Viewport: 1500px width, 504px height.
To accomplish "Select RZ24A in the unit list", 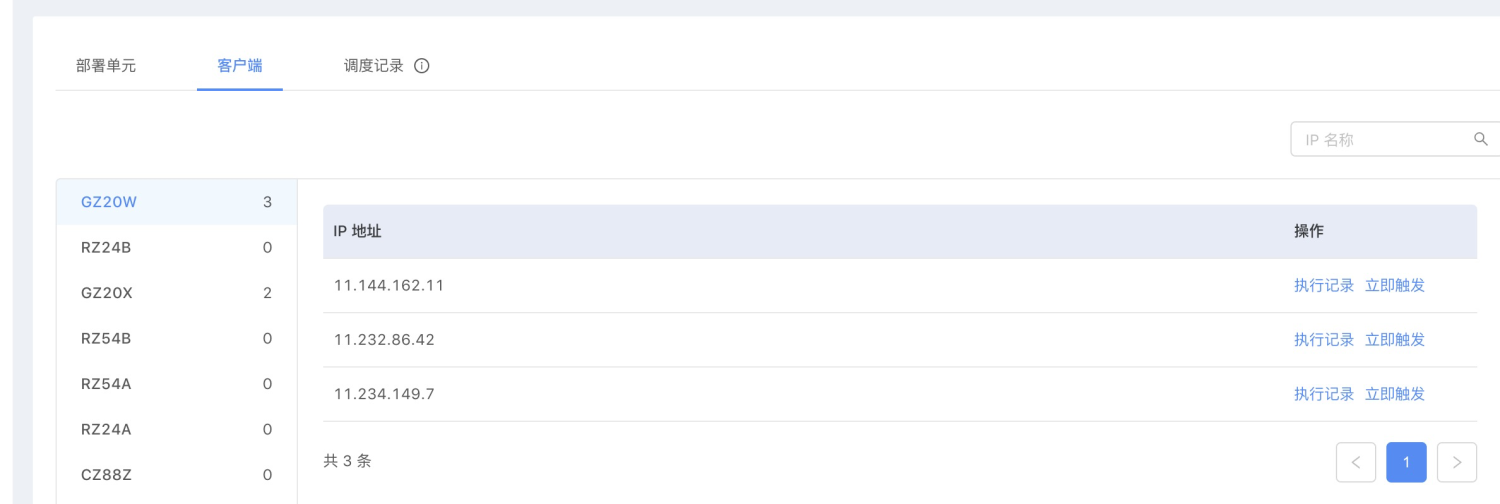I will coord(177,429).
